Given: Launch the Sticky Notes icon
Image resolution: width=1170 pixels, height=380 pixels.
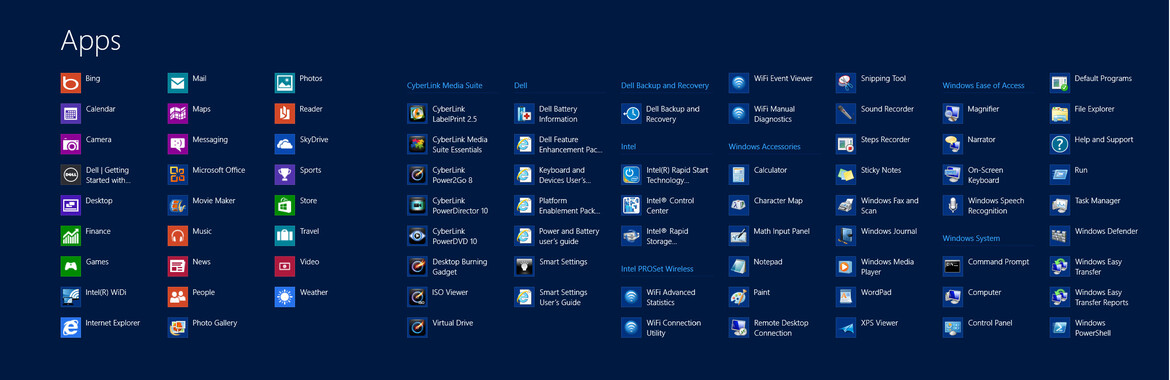Looking at the screenshot, I should (x=845, y=175).
